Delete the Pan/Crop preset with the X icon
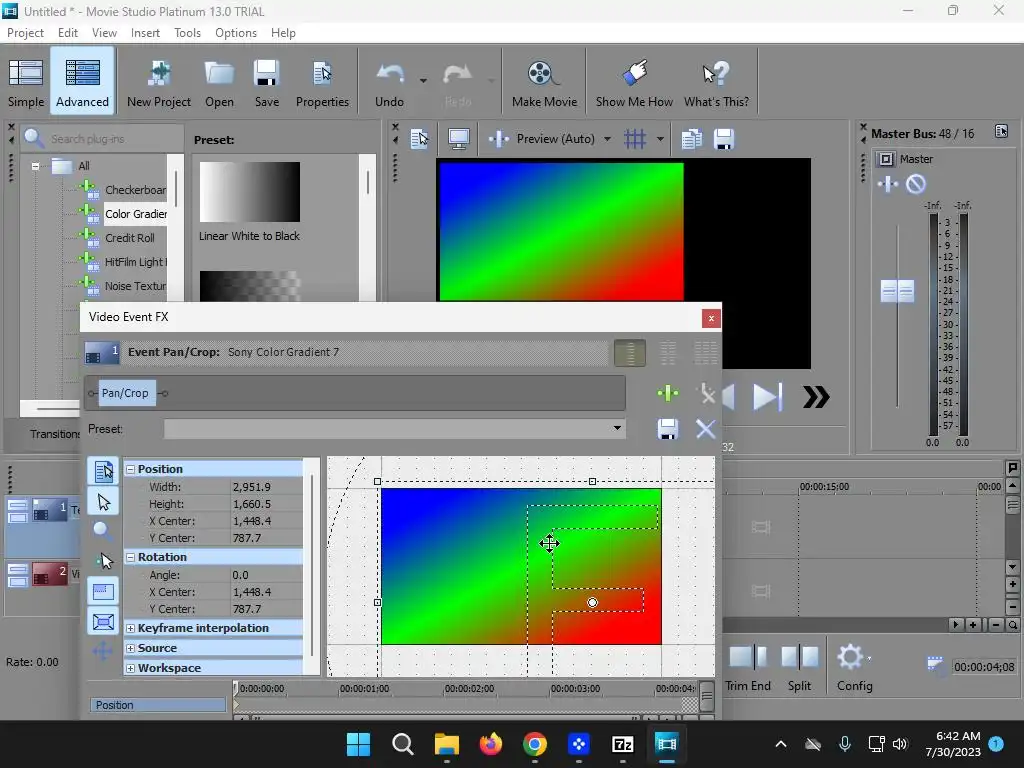This screenshot has width=1024, height=768. pos(705,429)
